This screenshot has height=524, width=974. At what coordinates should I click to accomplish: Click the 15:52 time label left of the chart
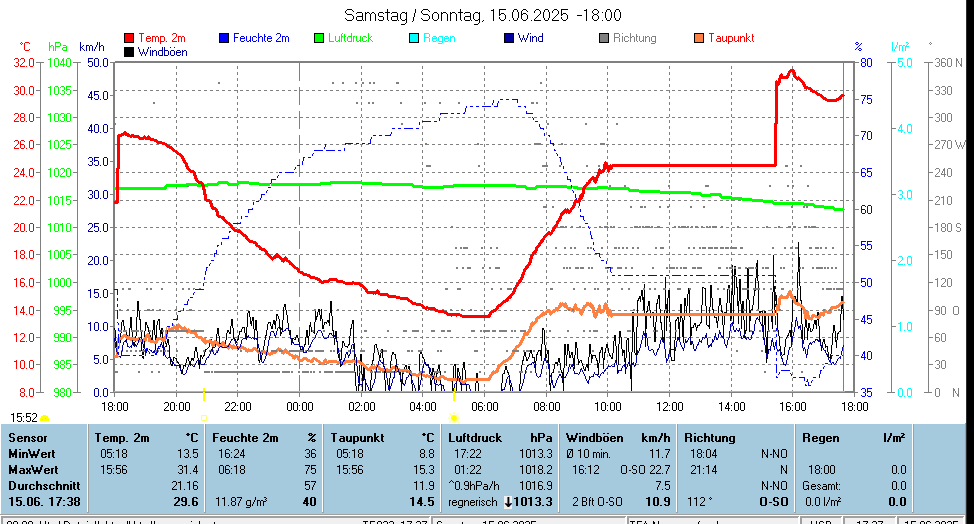pyautogui.click(x=24, y=418)
